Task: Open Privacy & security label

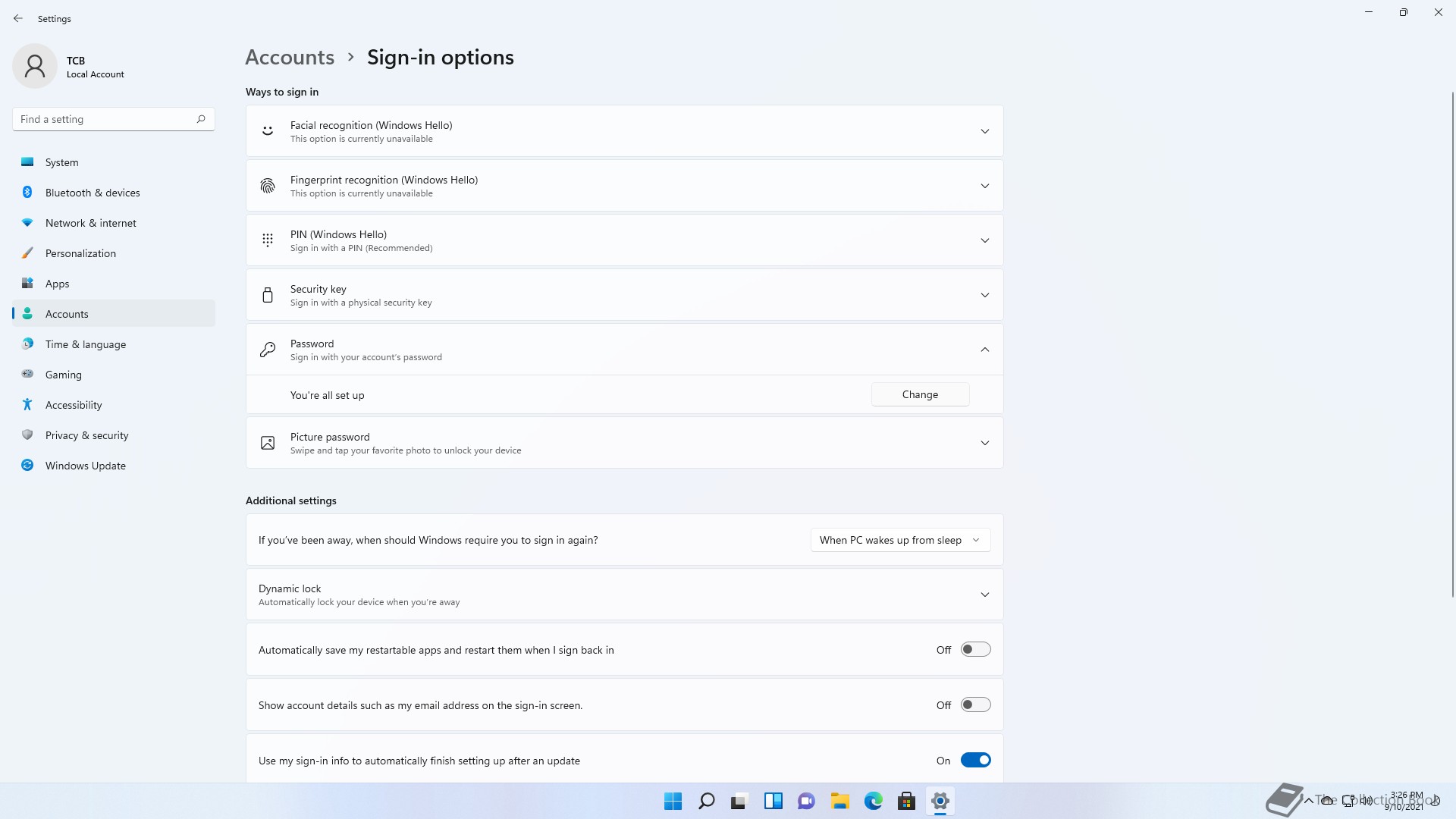Action: [x=87, y=435]
